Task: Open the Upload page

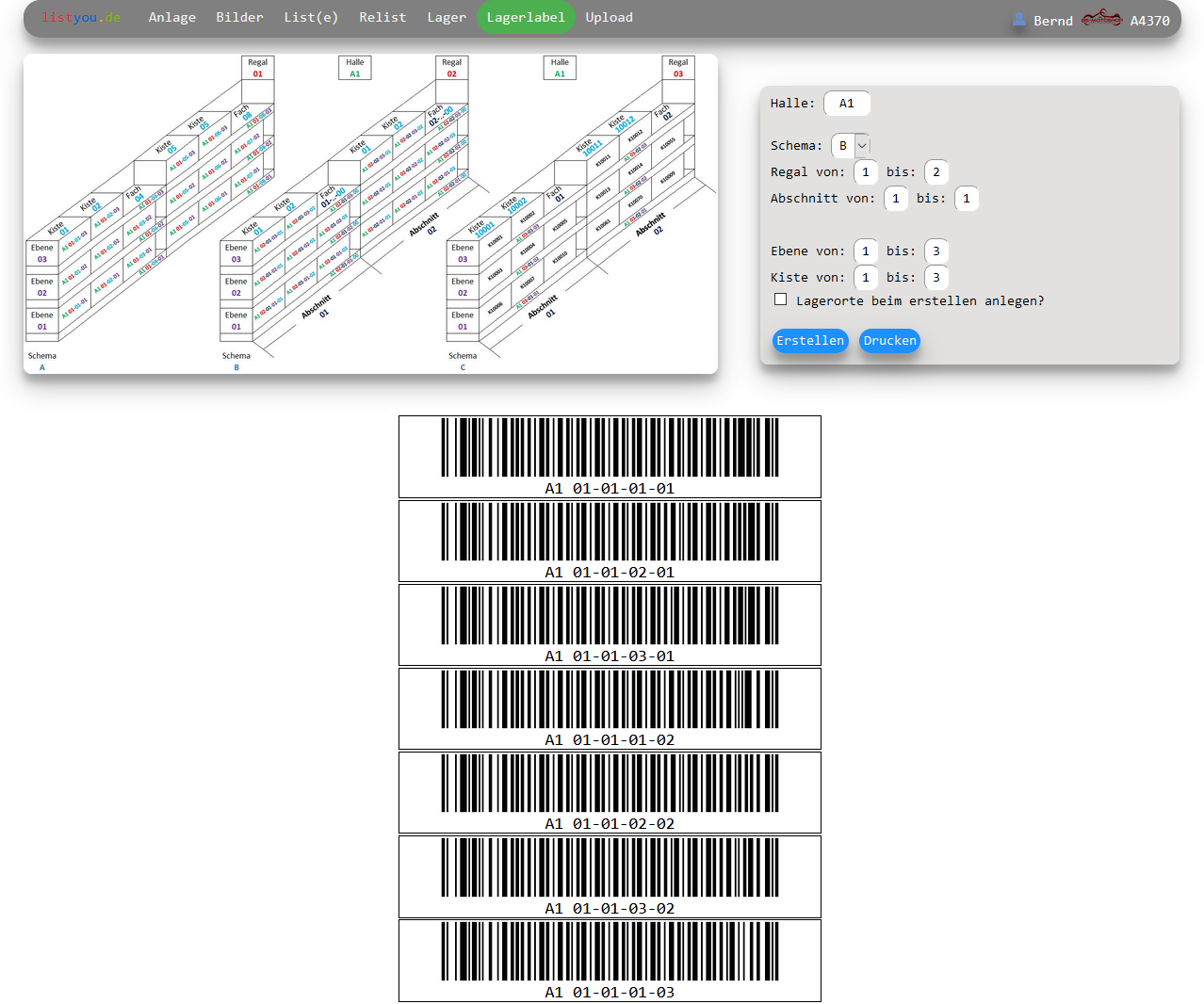Action: tap(610, 17)
